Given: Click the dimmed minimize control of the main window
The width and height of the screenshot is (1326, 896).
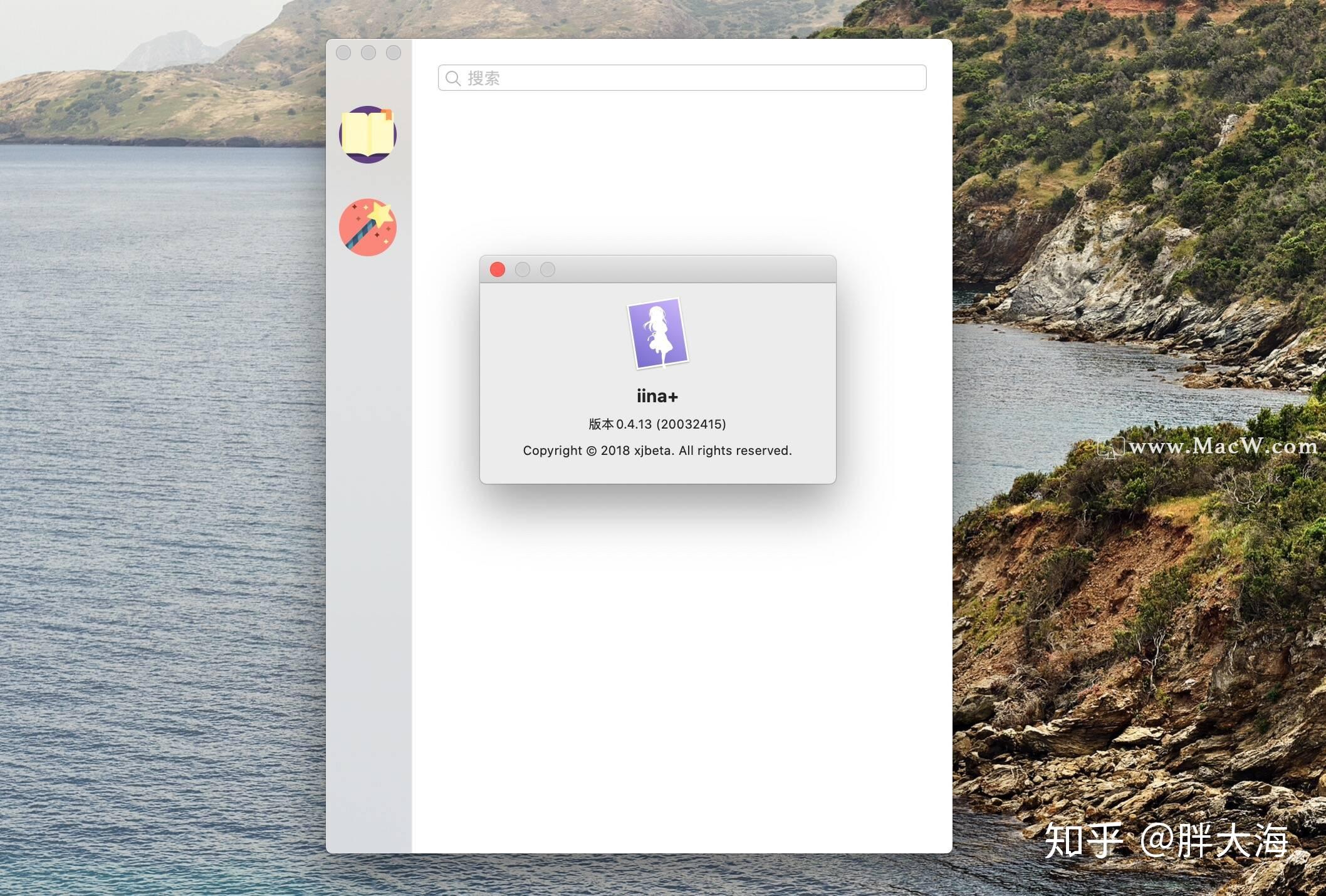Looking at the screenshot, I should [368, 53].
